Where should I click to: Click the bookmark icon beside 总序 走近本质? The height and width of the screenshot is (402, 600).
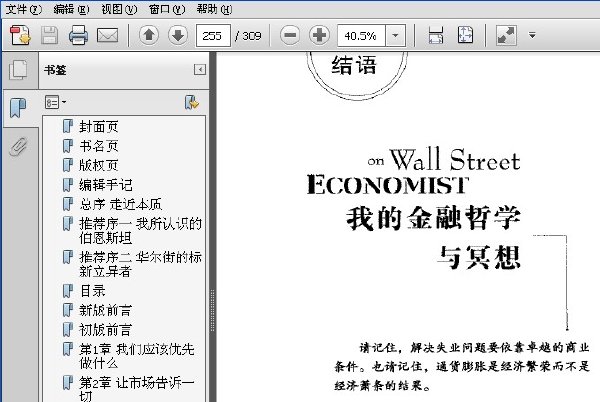pyautogui.click(x=68, y=203)
